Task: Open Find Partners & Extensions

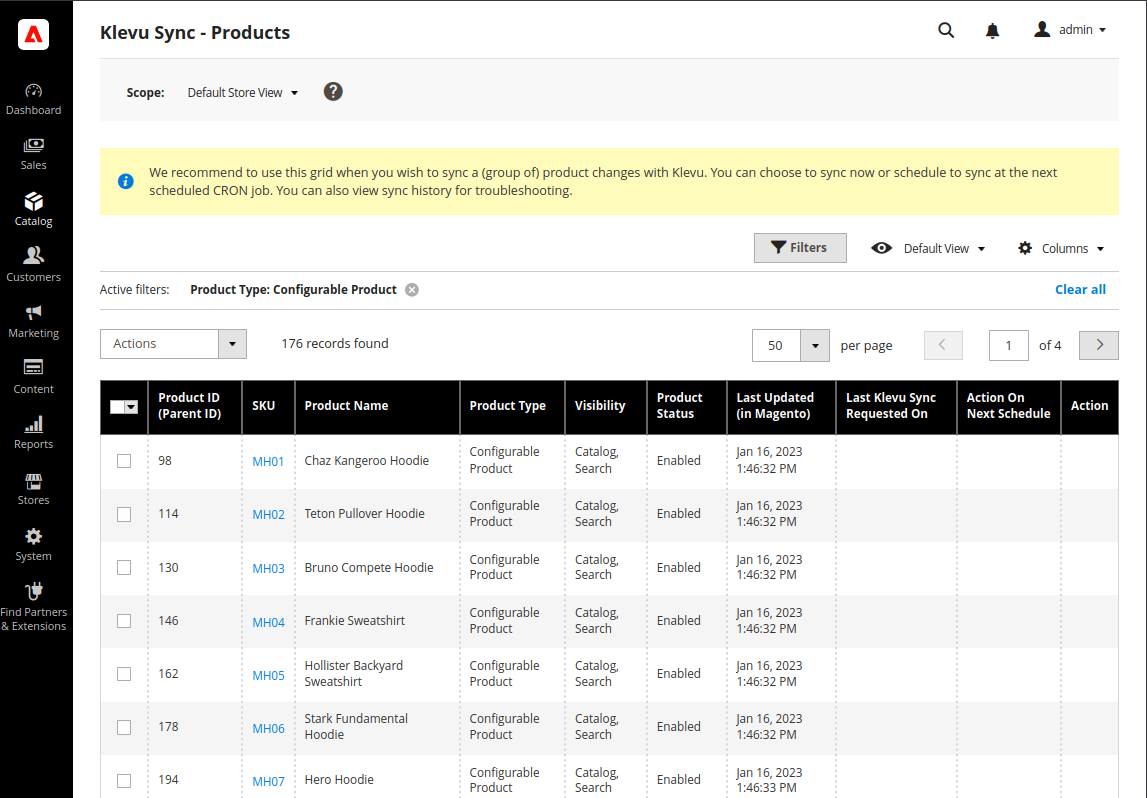Action: (34, 608)
